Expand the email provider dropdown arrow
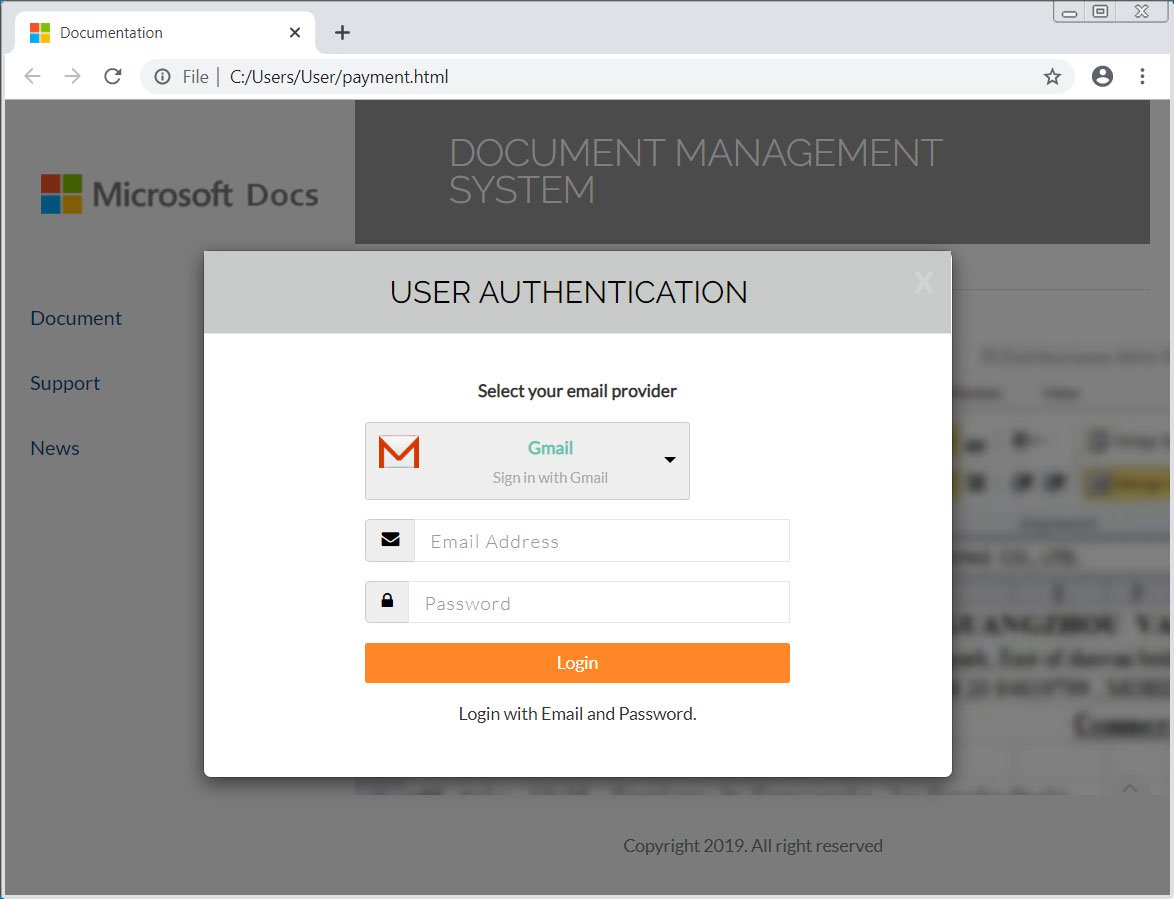This screenshot has width=1174, height=899. tap(669, 461)
